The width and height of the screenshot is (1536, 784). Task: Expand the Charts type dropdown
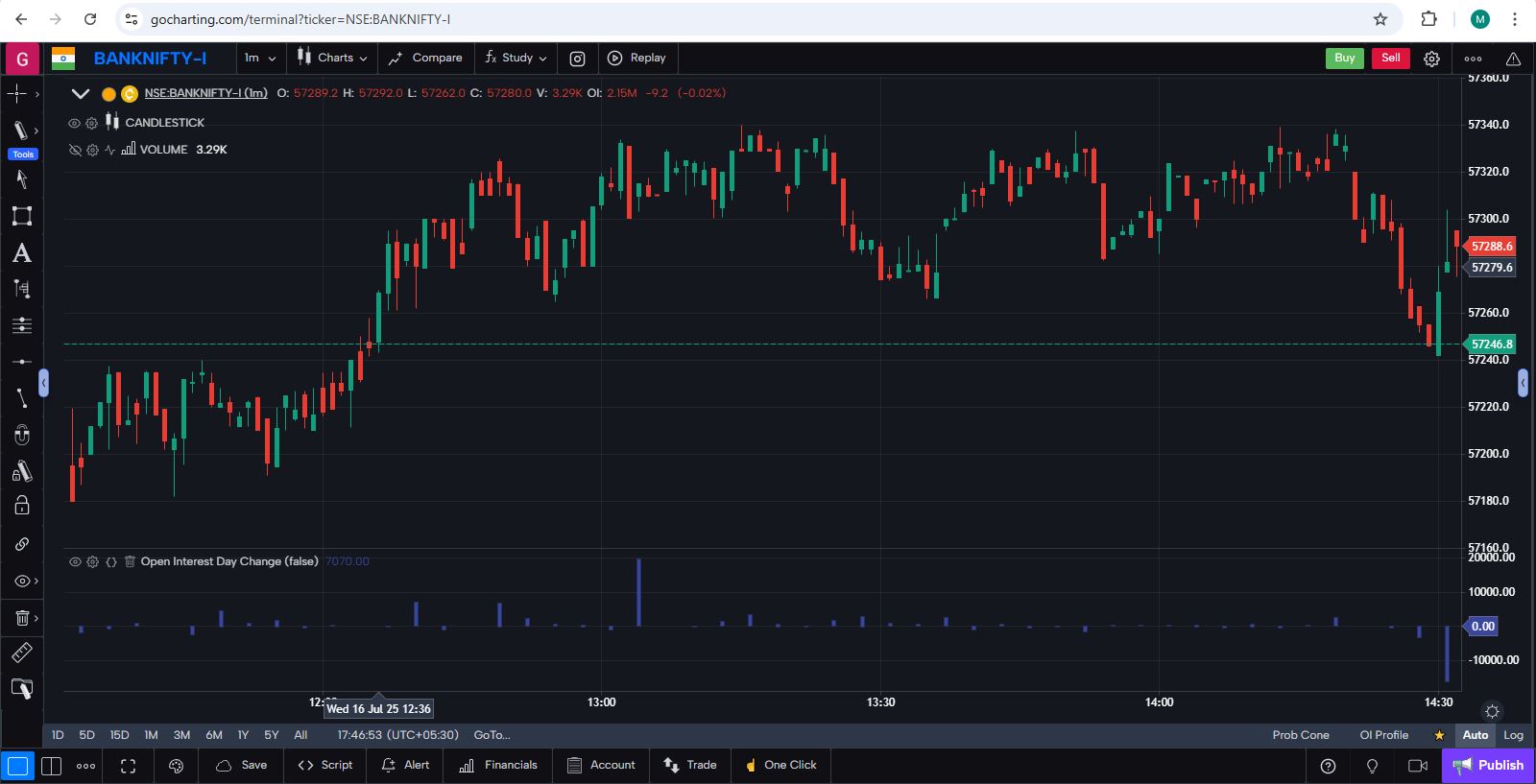tap(332, 59)
